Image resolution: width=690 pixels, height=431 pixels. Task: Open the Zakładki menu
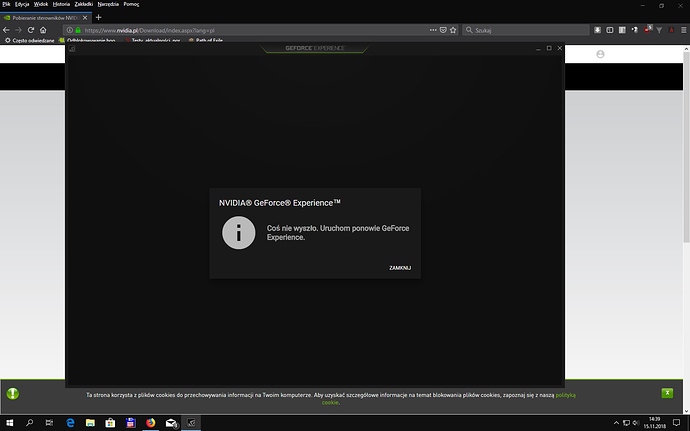click(x=84, y=4)
